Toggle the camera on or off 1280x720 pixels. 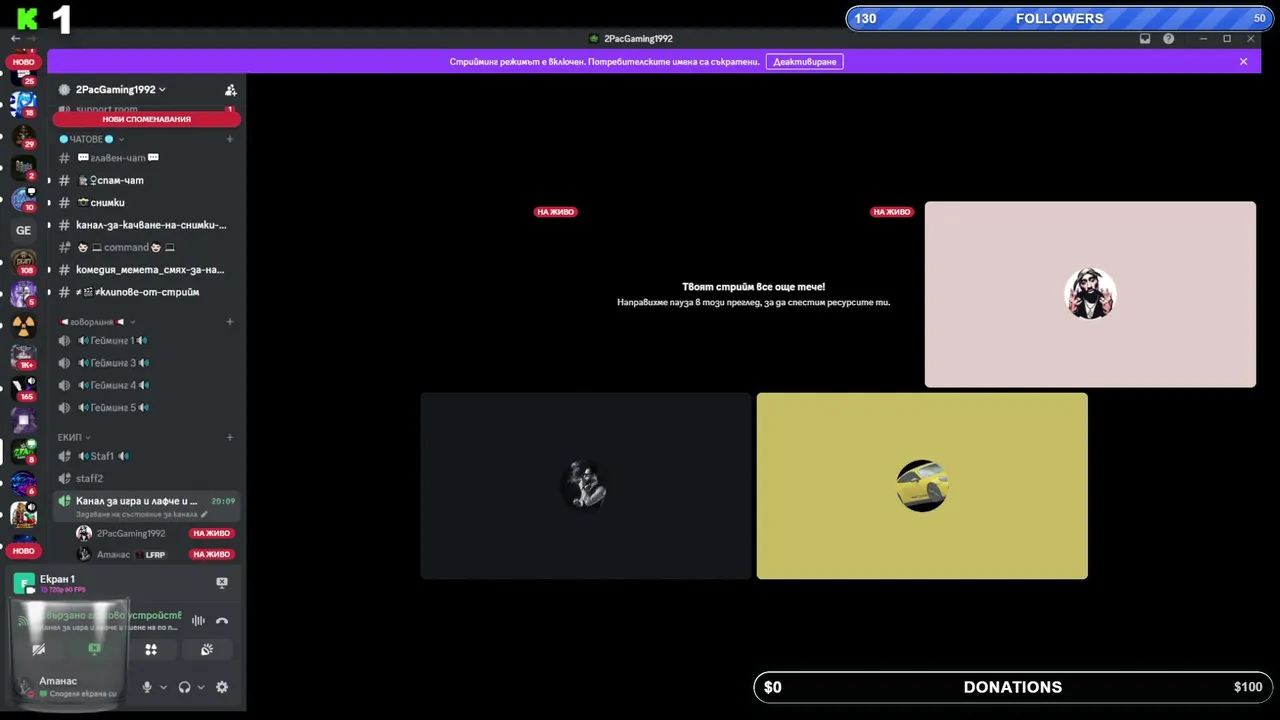[x=39, y=649]
